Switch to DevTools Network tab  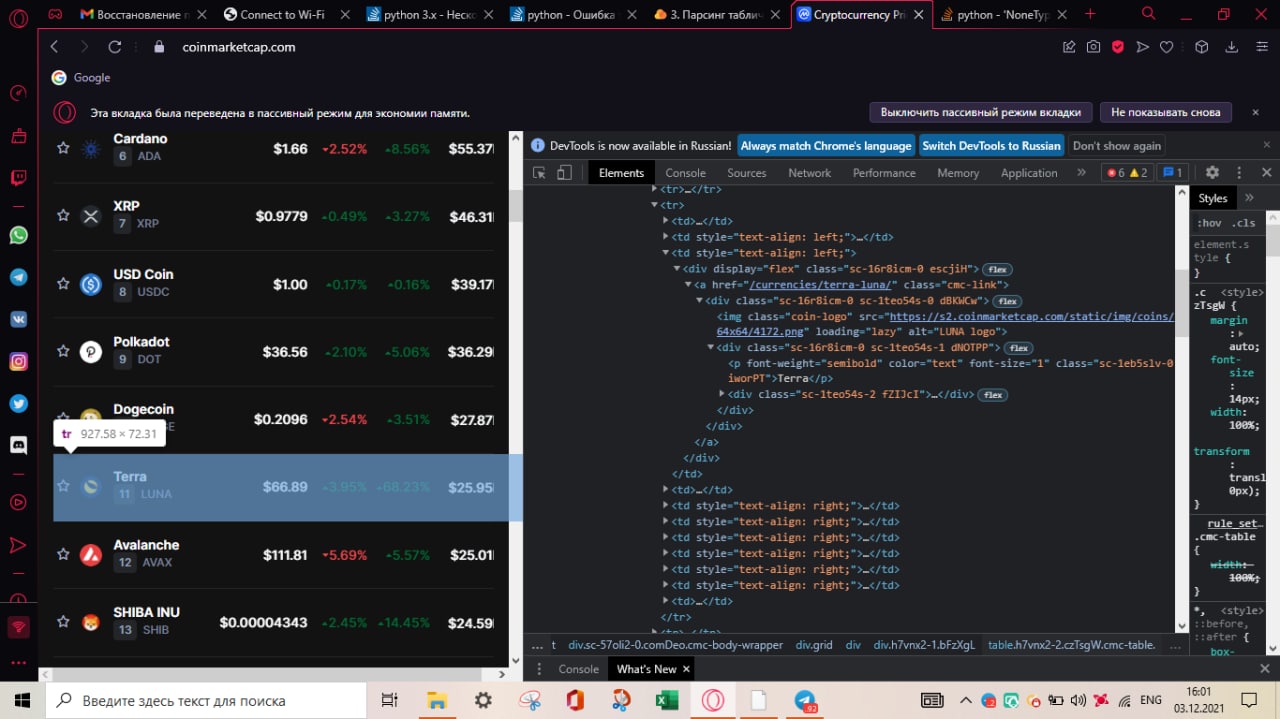[809, 173]
